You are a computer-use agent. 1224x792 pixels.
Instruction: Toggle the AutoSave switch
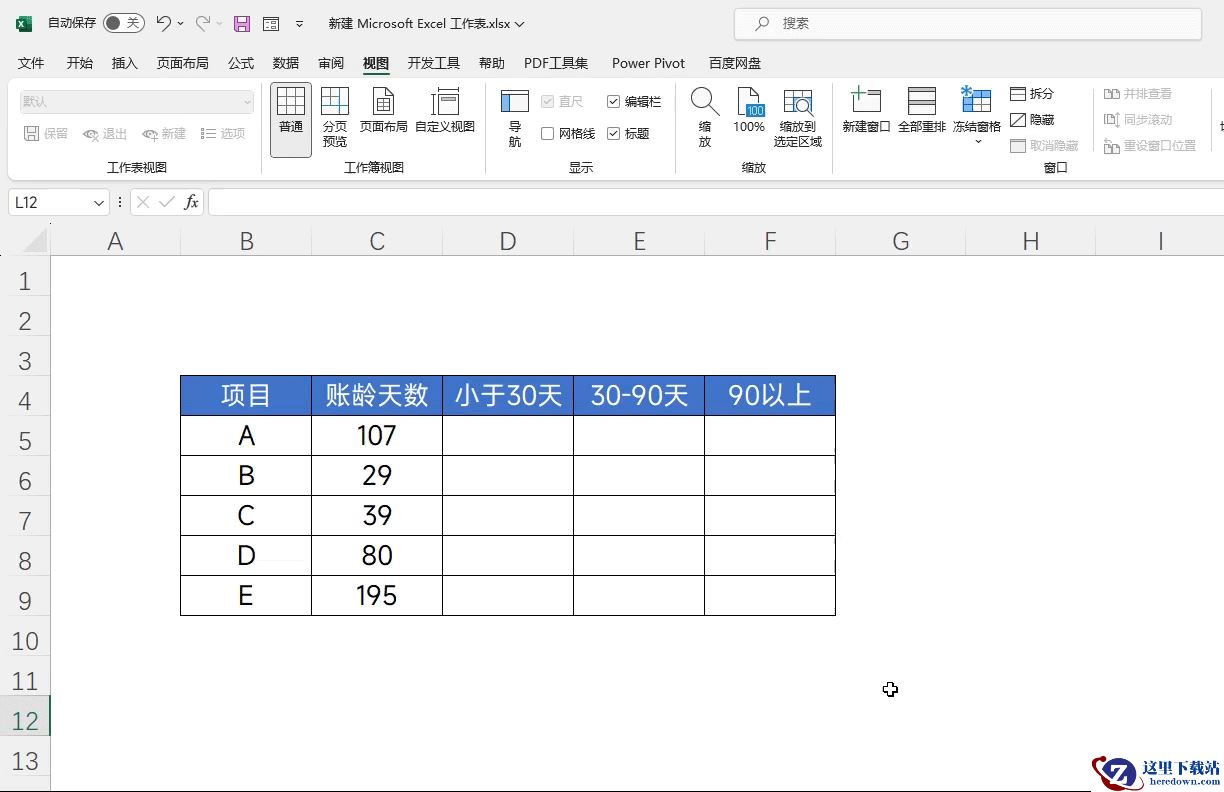click(123, 23)
